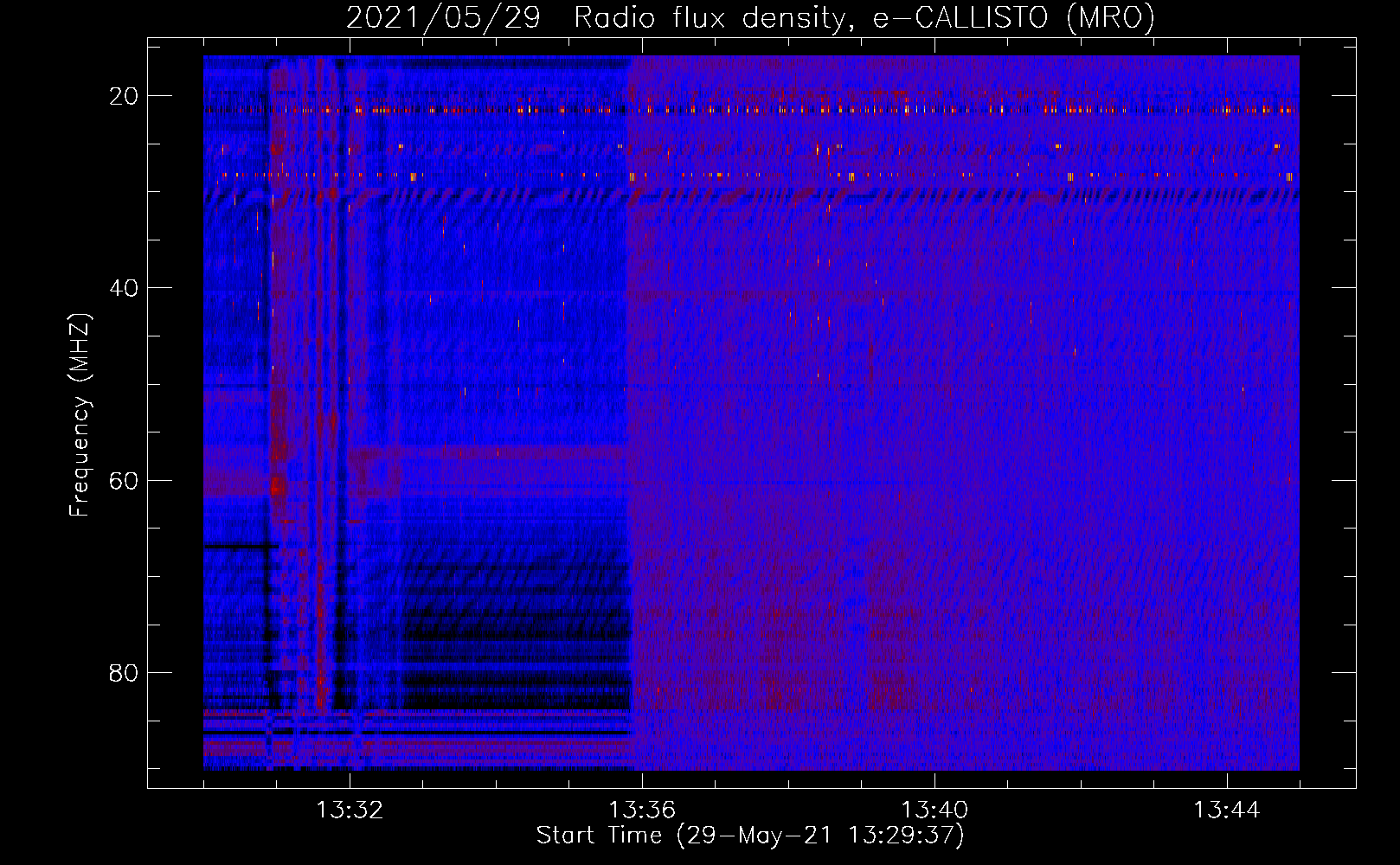Image resolution: width=1400 pixels, height=865 pixels.
Task: Click the frequency tick label "80"
Action: 124,672
